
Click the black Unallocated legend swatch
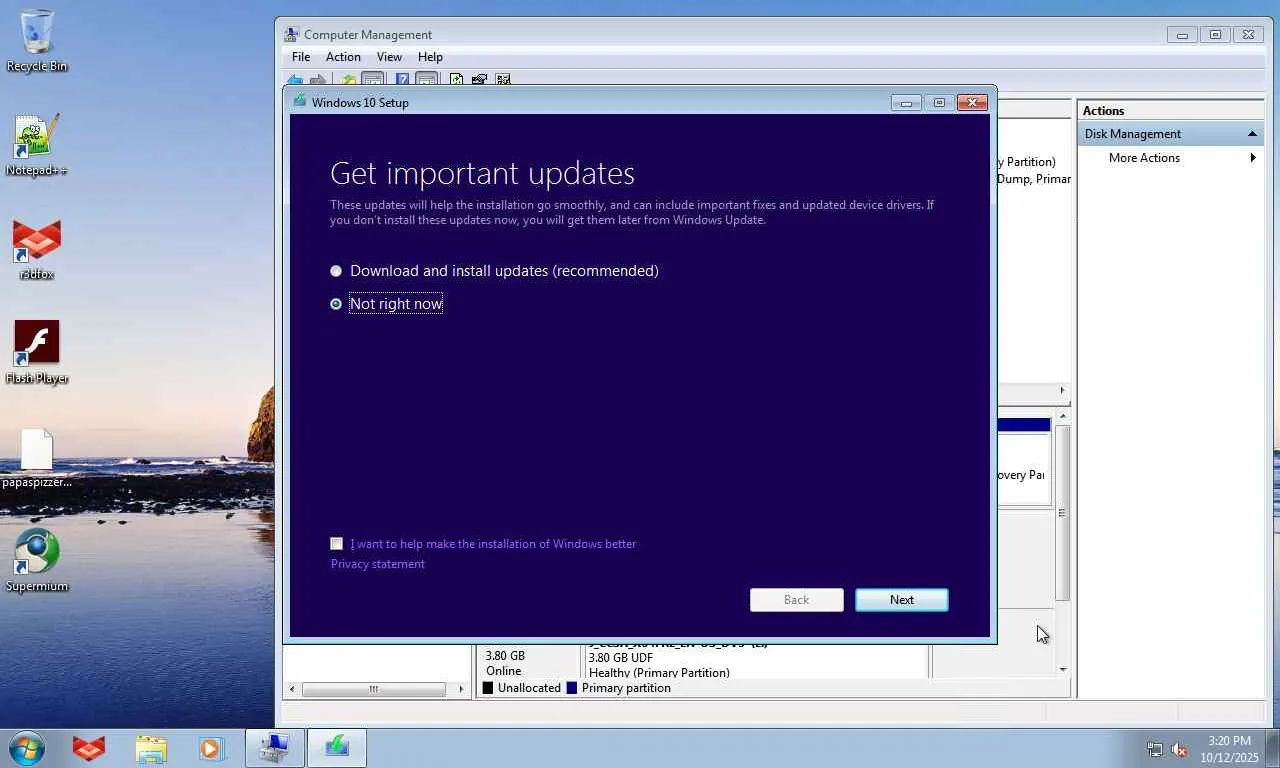[488, 688]
